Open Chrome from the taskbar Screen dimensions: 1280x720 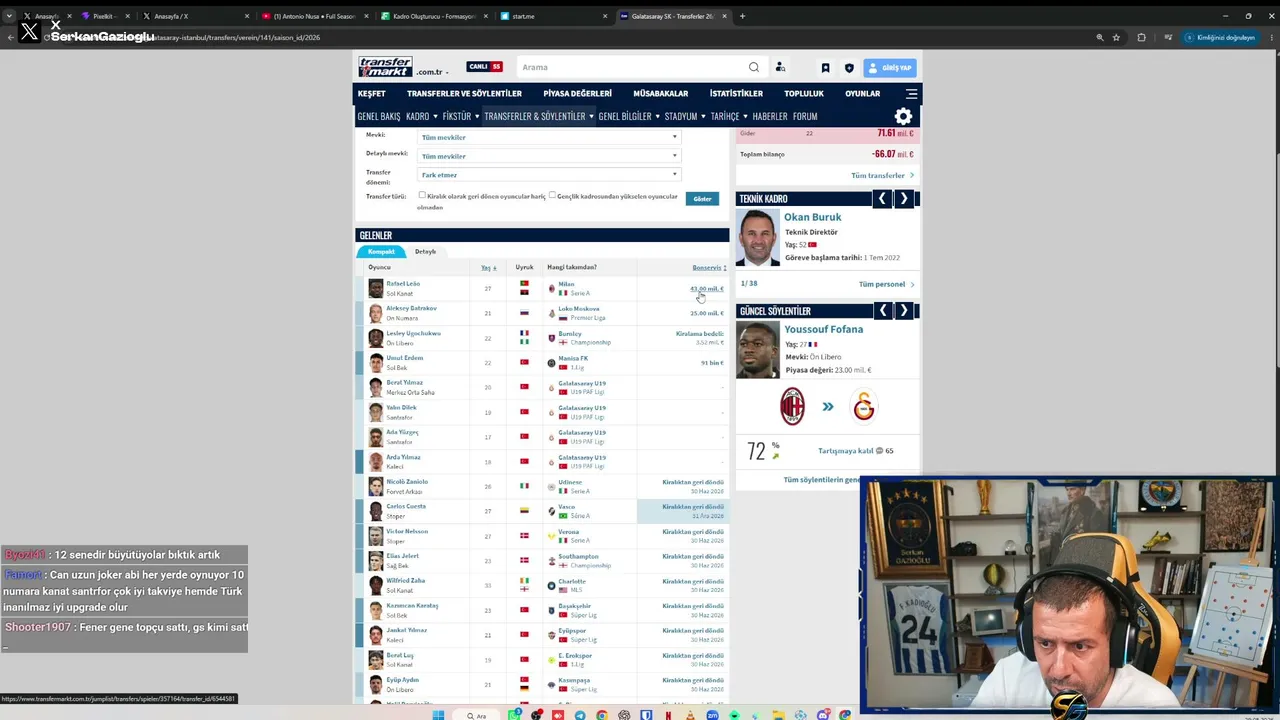602,715
